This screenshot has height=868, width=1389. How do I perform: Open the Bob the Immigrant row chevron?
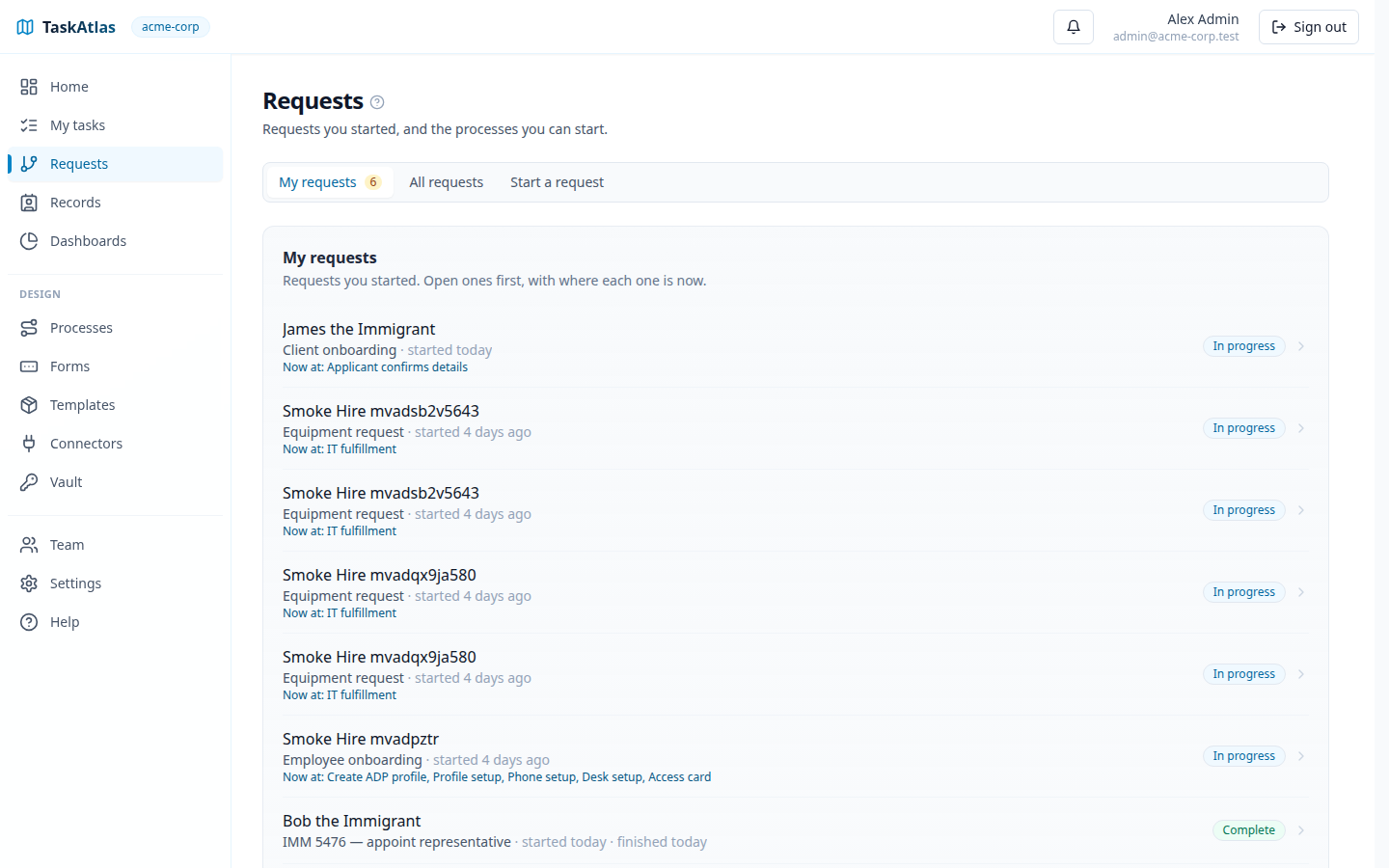coord(1301,830)
